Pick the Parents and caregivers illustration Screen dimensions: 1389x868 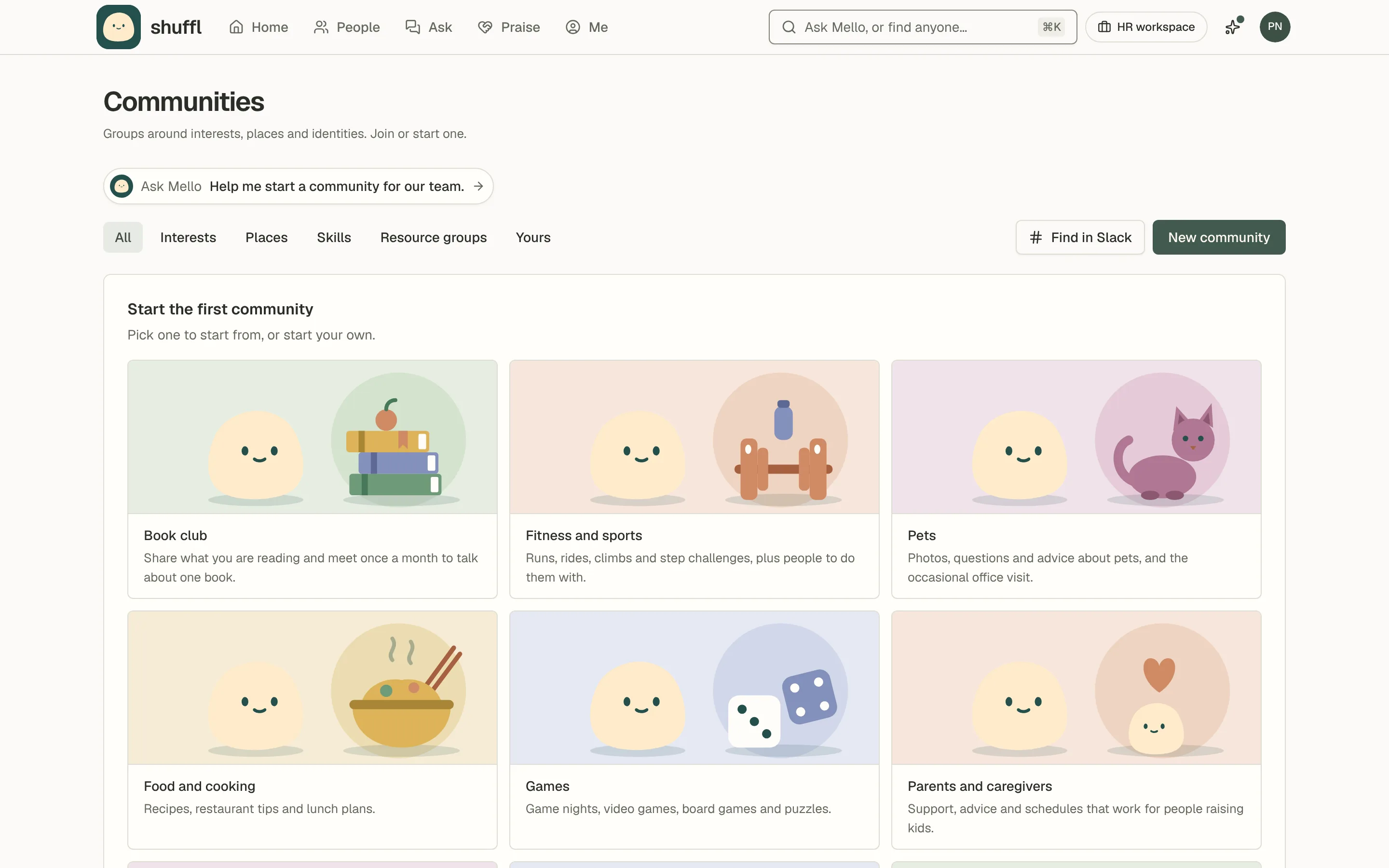coord(1076,688)
